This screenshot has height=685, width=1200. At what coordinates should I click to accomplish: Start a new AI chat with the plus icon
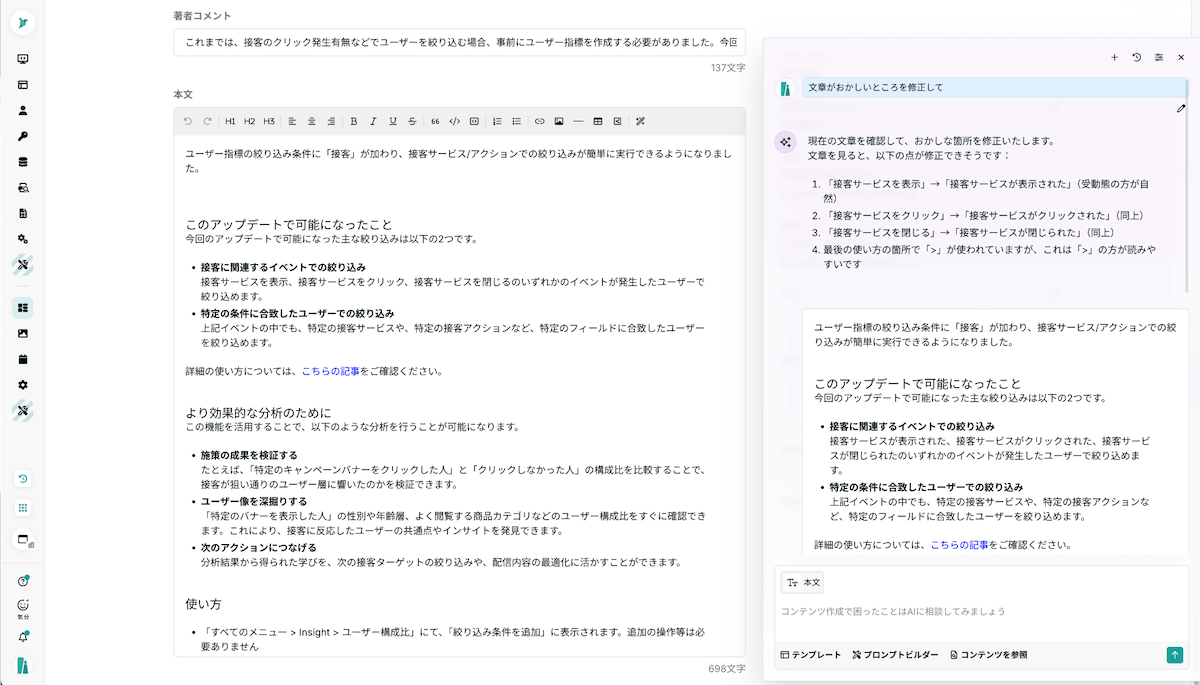pyautogui.click(x=1114, y=57)
